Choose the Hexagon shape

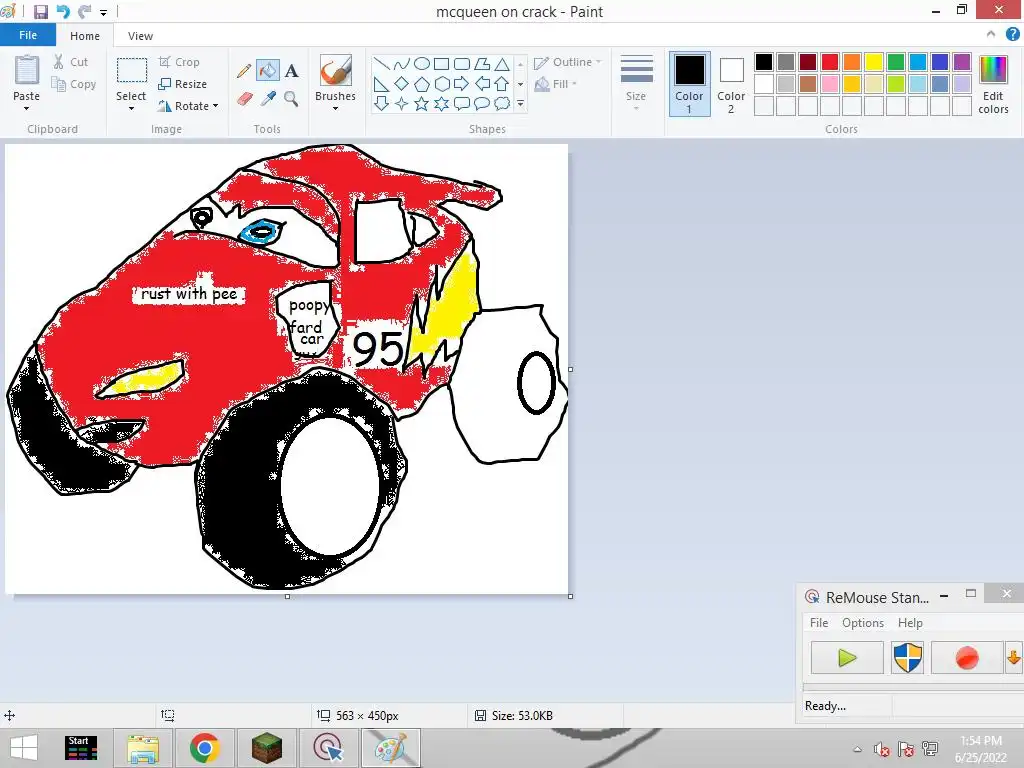click(441, 84)
